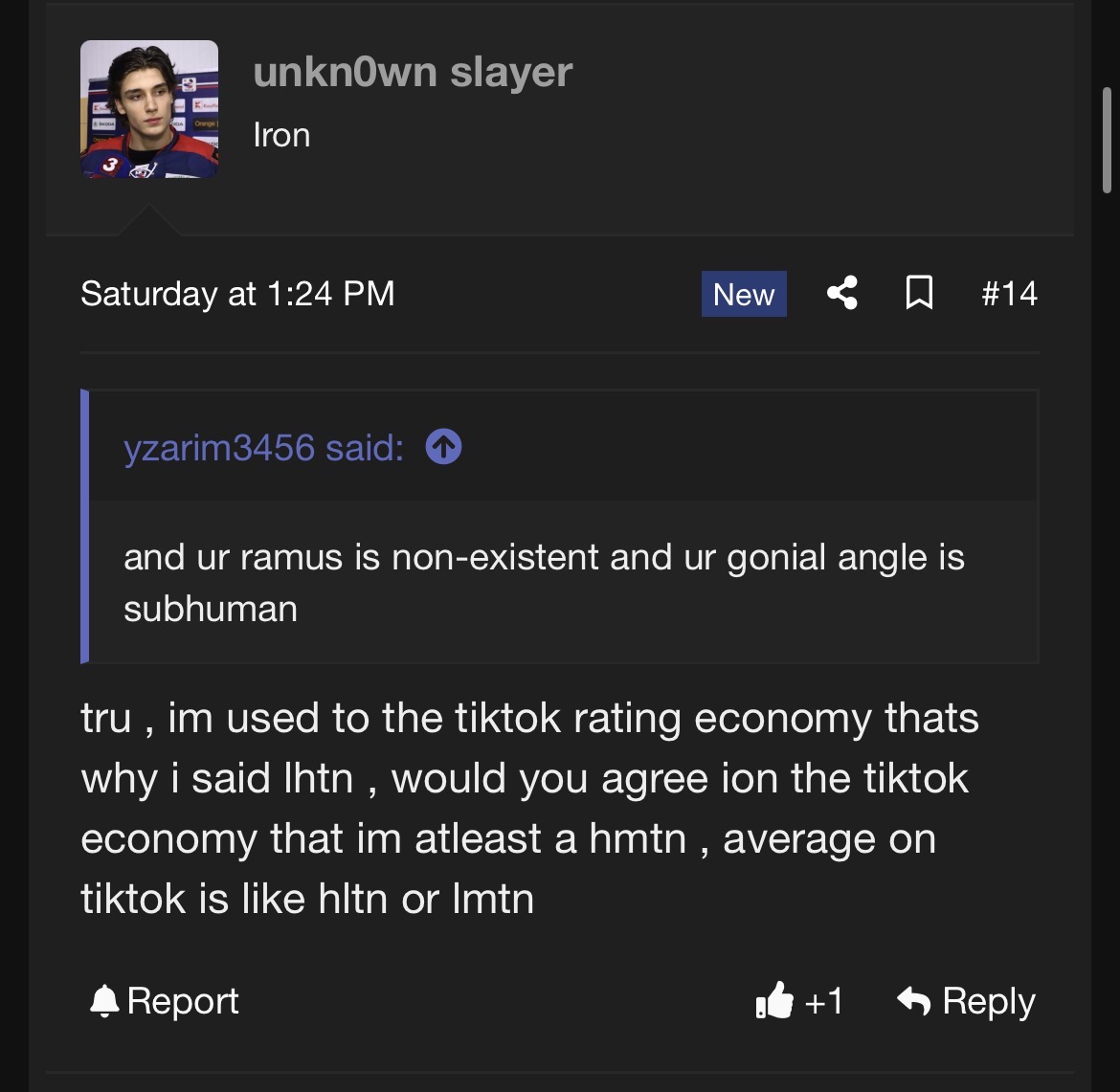Click the share icon on post #14

(x=841, y=293)
